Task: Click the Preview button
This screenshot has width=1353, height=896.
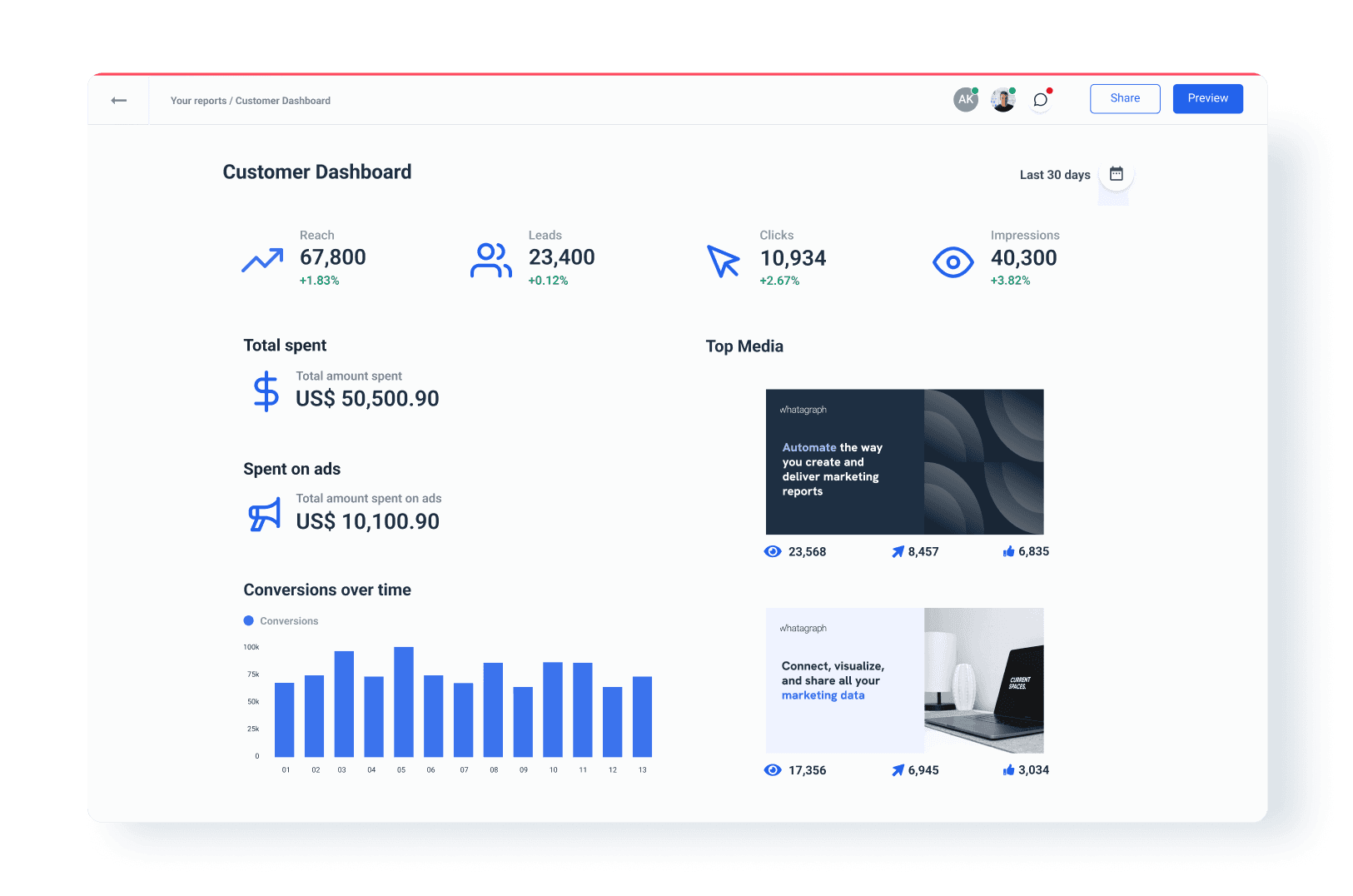Action: (x=1207, y=98)
